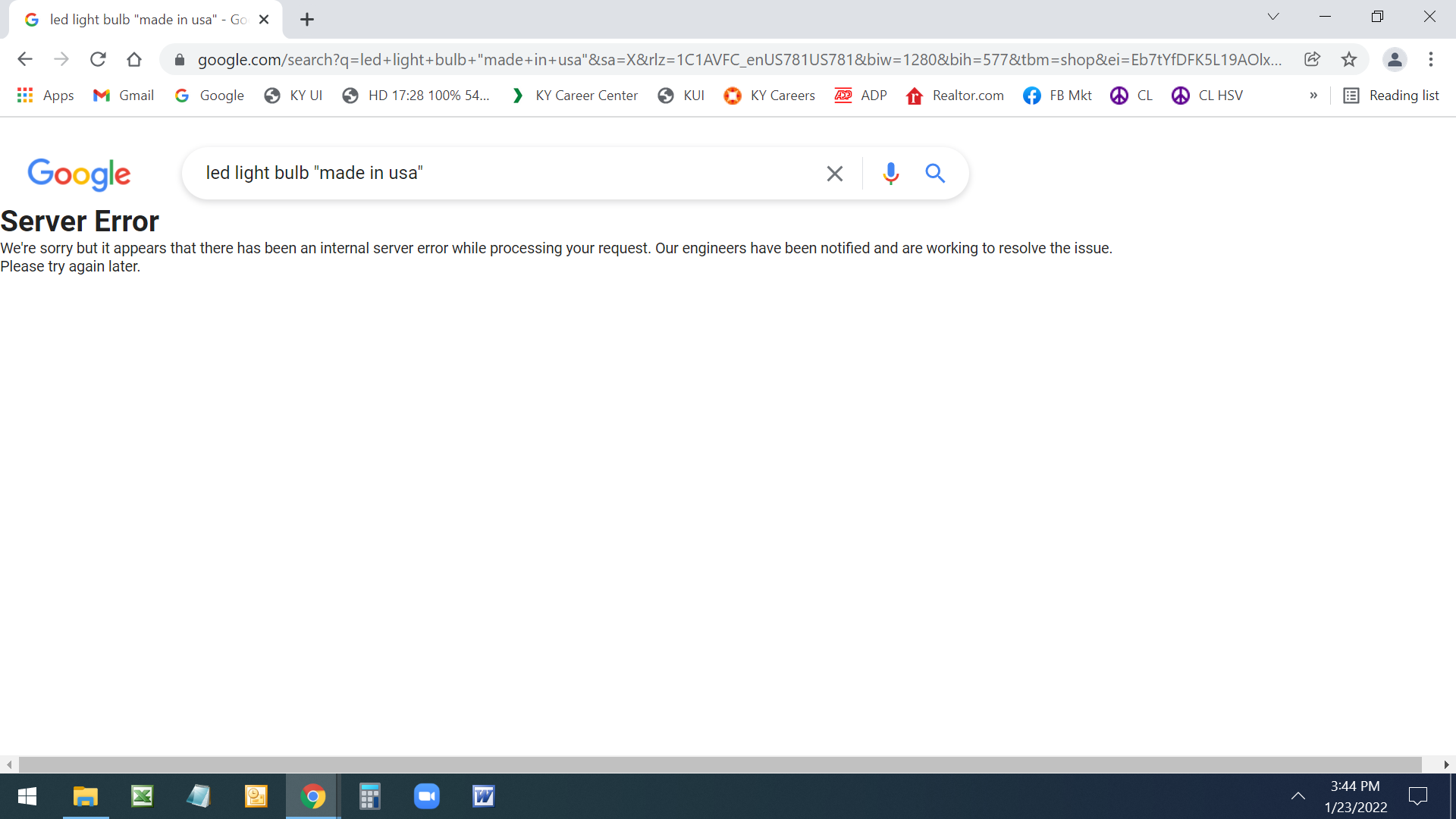Open a new browser tab
1456x819 pixels.
[307, 20]
